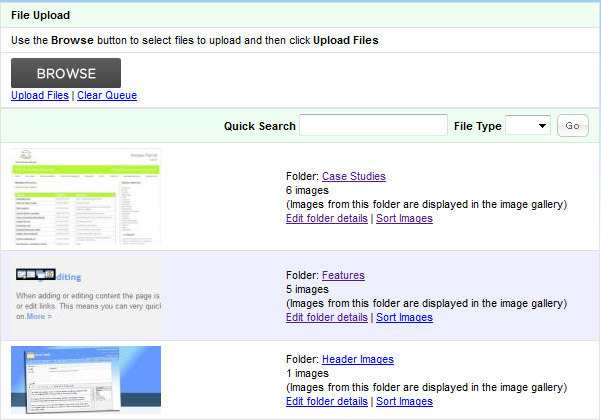Open the Case Studies folder thumbnail
601x420 pixels.
pos(88,197)
